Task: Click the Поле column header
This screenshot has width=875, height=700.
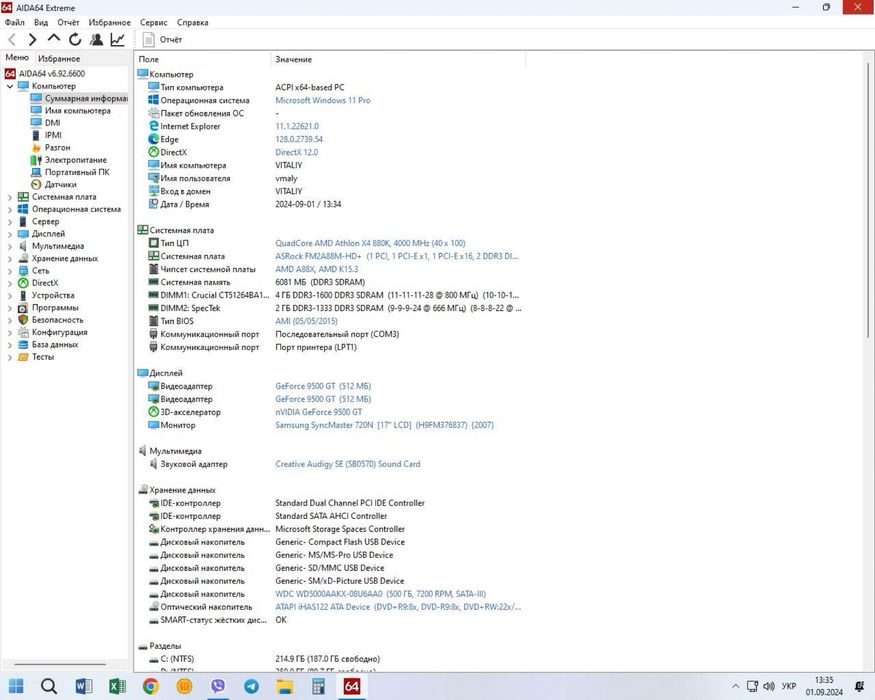Action: click(203, 59)
